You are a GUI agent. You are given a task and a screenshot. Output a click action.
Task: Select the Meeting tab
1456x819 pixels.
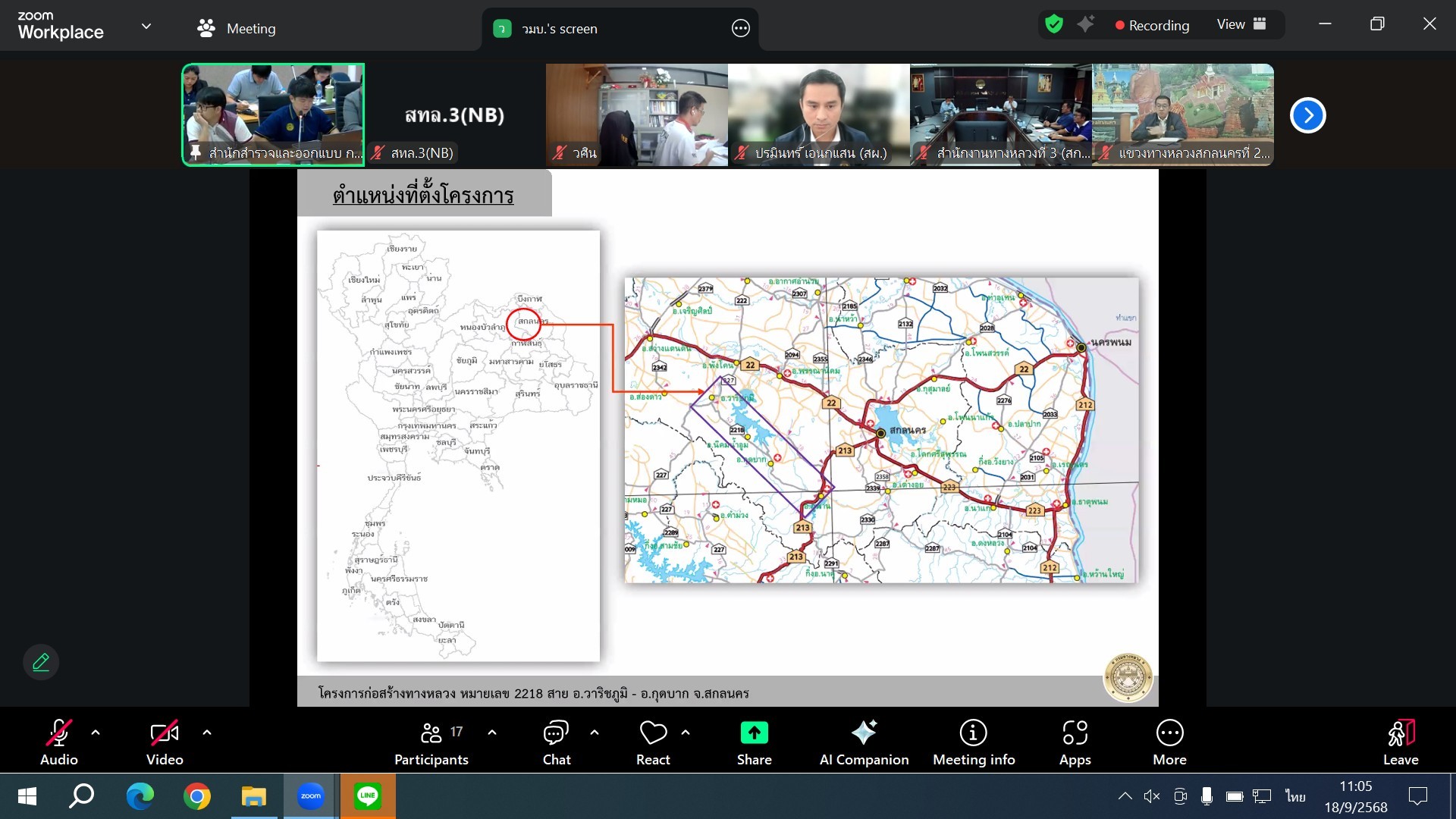click(237, 28)
